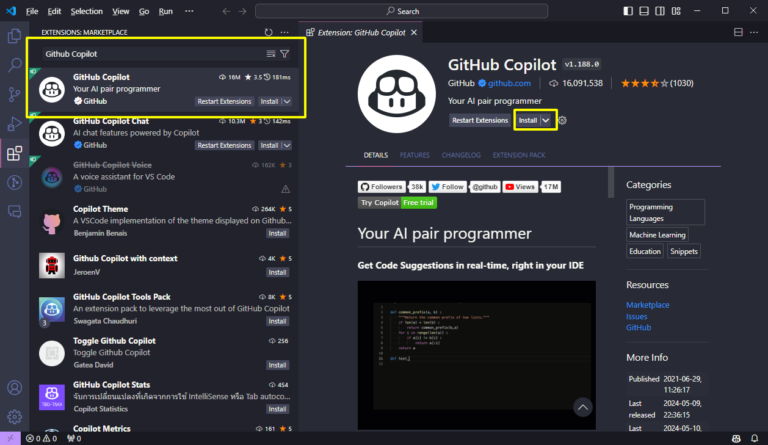Click Try Copilot Free trial badge
Image resolution: width=768 pixels, height=445 pixels.
(397, 203)
